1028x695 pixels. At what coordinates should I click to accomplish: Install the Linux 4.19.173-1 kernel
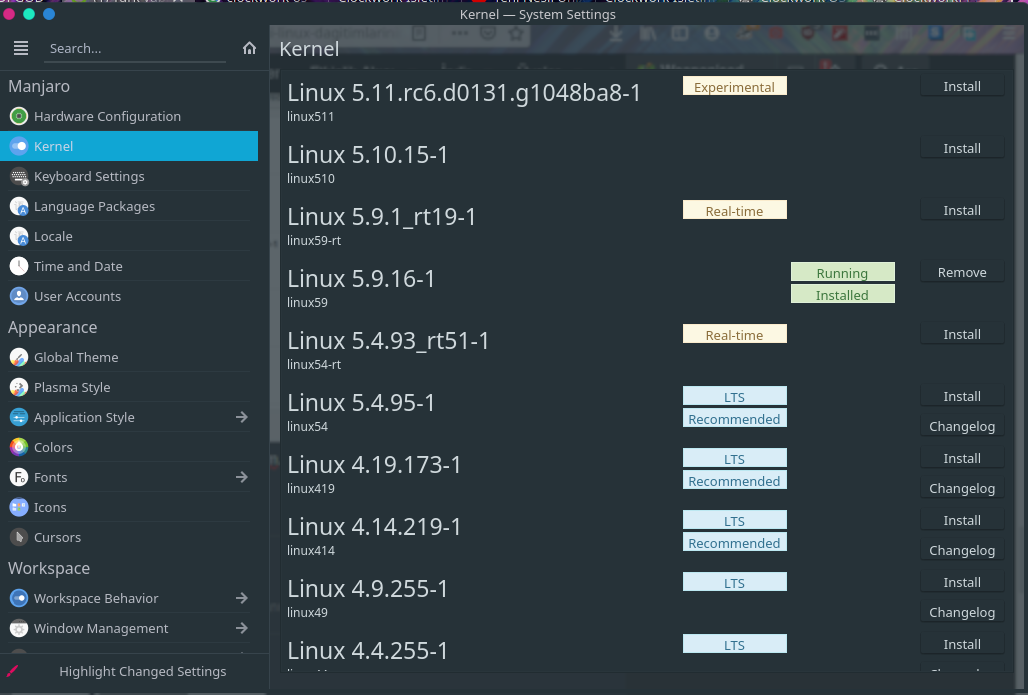[x=962, y=458]
